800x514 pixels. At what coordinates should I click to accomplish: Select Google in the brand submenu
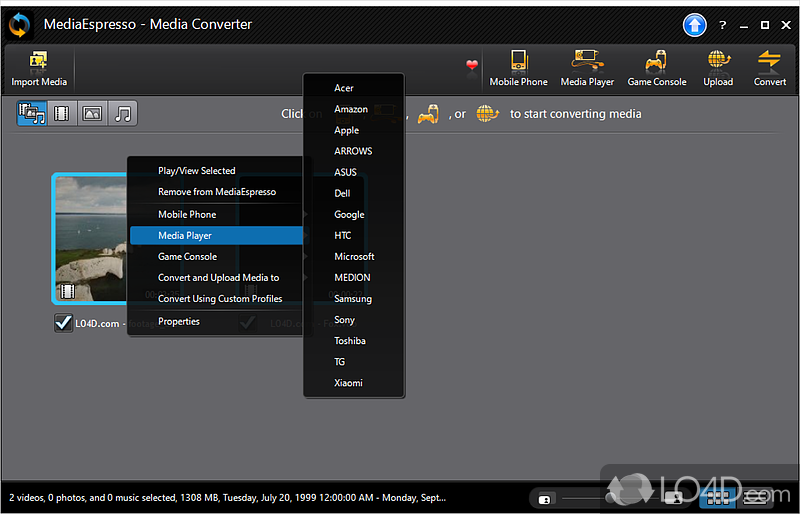[x=354, y=214]
